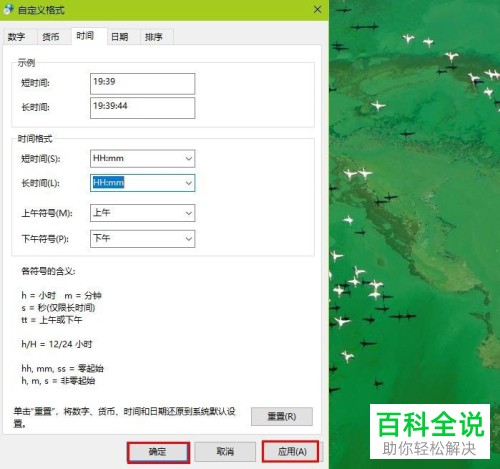This screenshot has height=469, width=500.
Task: Click the text "hh, mm, ss = 零起始"
Action: coord(63,368)
